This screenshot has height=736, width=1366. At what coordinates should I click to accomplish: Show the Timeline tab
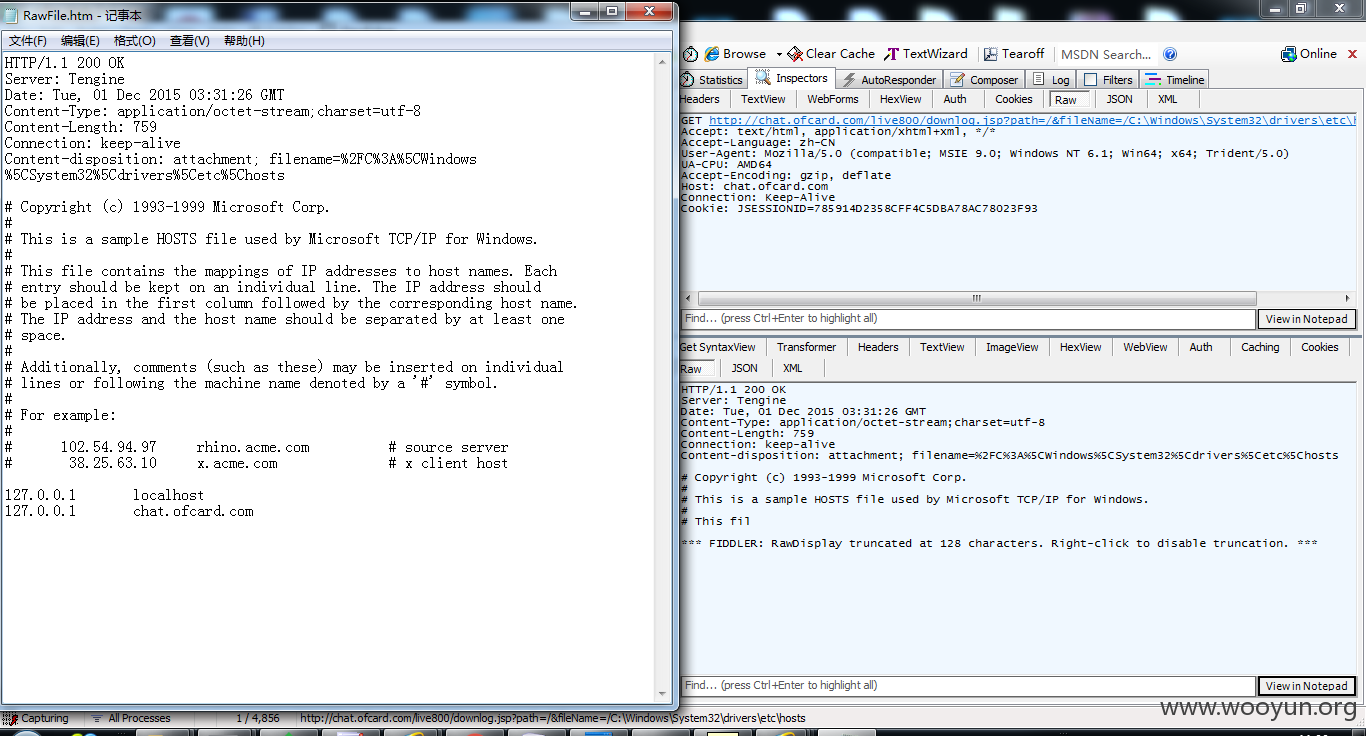point(1176,80)
